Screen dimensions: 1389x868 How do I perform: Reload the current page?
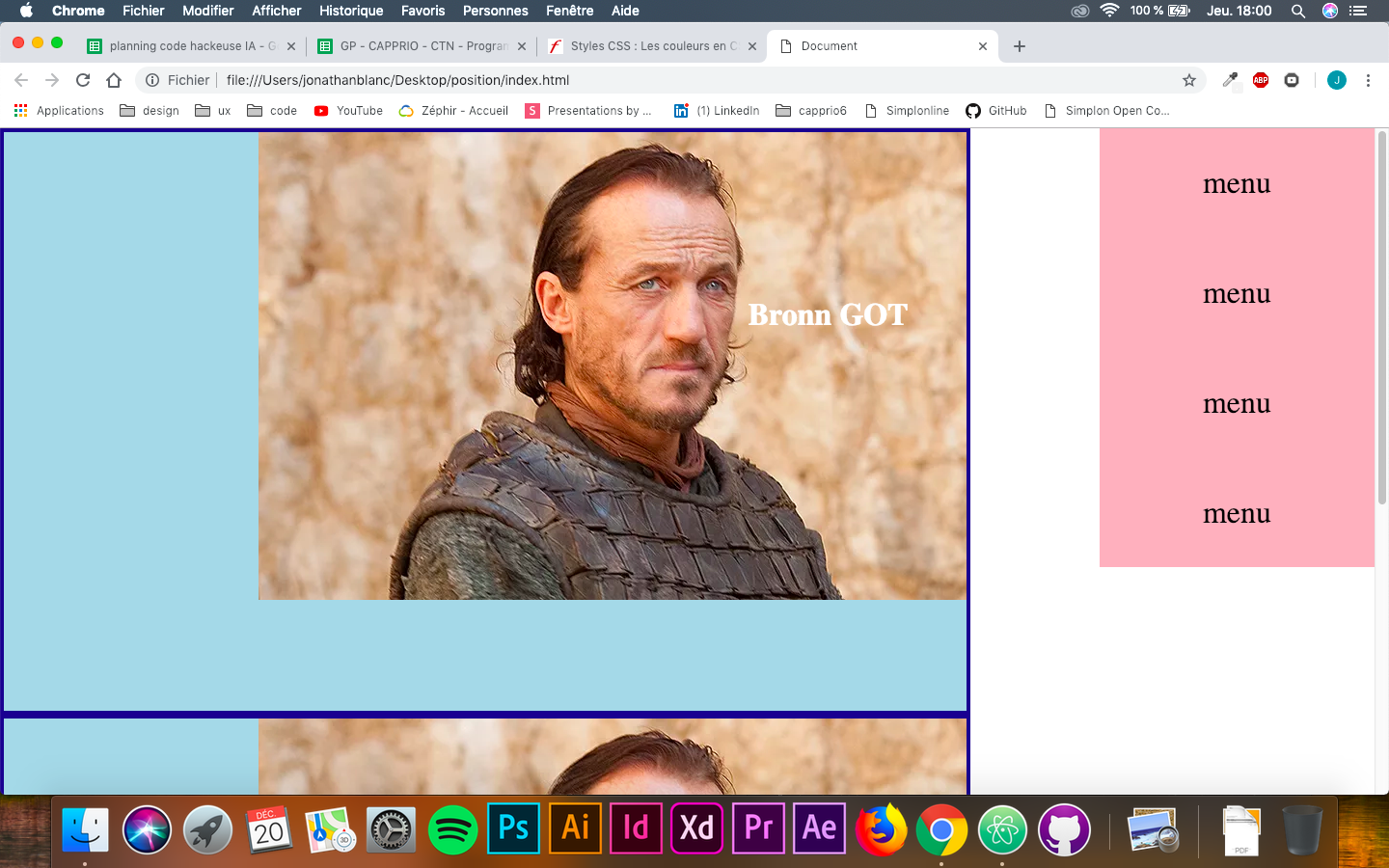point(83,80)
